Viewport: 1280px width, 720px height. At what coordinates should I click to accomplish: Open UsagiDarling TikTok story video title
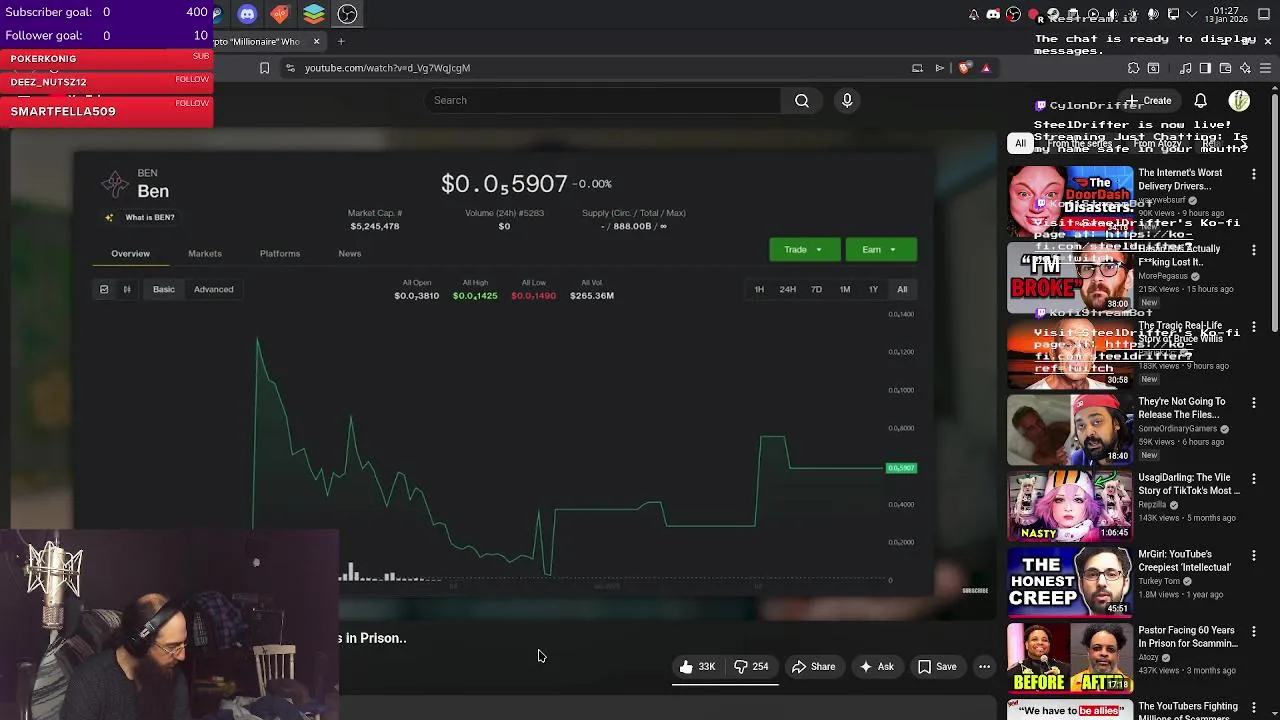coord(1188,484)
